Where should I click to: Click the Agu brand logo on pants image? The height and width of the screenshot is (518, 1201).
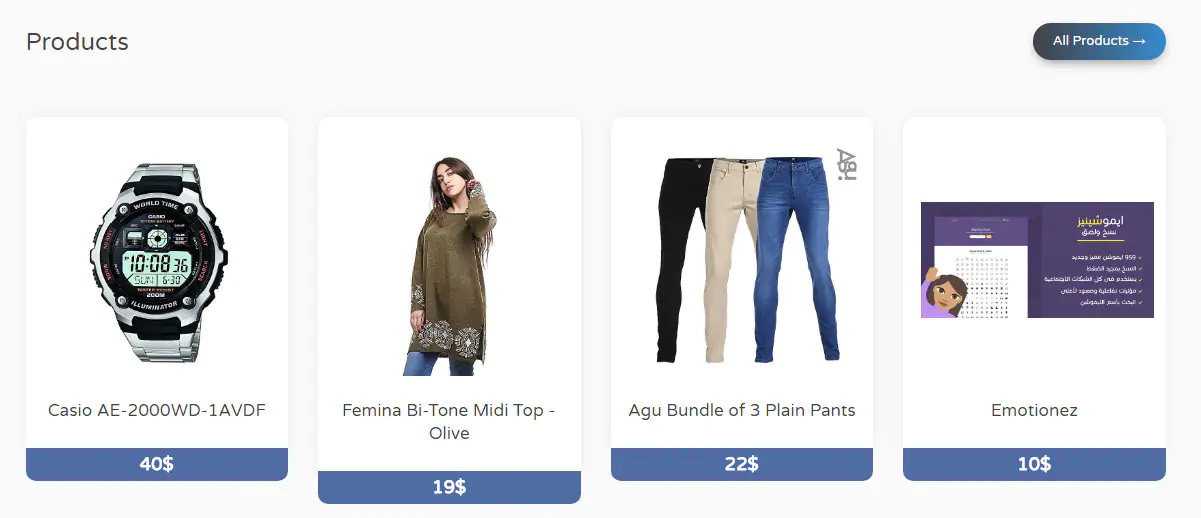pos(847,165)
